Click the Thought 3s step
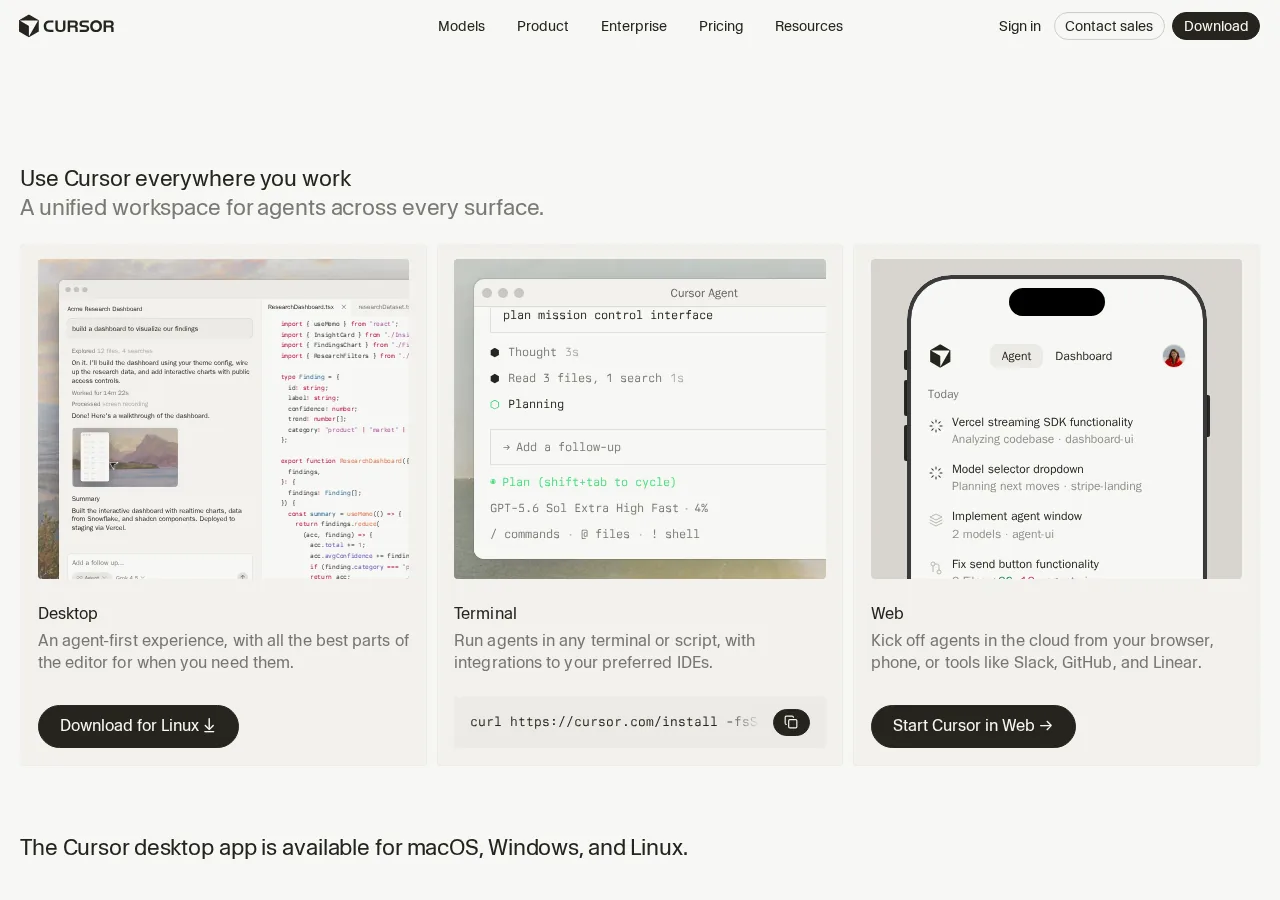Image resolution: width=1280 pixels, height=900 pixels. click(x=534, y=352)
